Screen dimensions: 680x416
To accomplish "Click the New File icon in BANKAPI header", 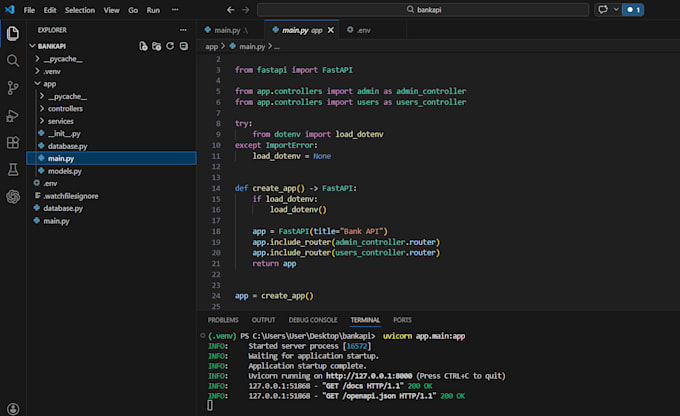I will point(143,46).
